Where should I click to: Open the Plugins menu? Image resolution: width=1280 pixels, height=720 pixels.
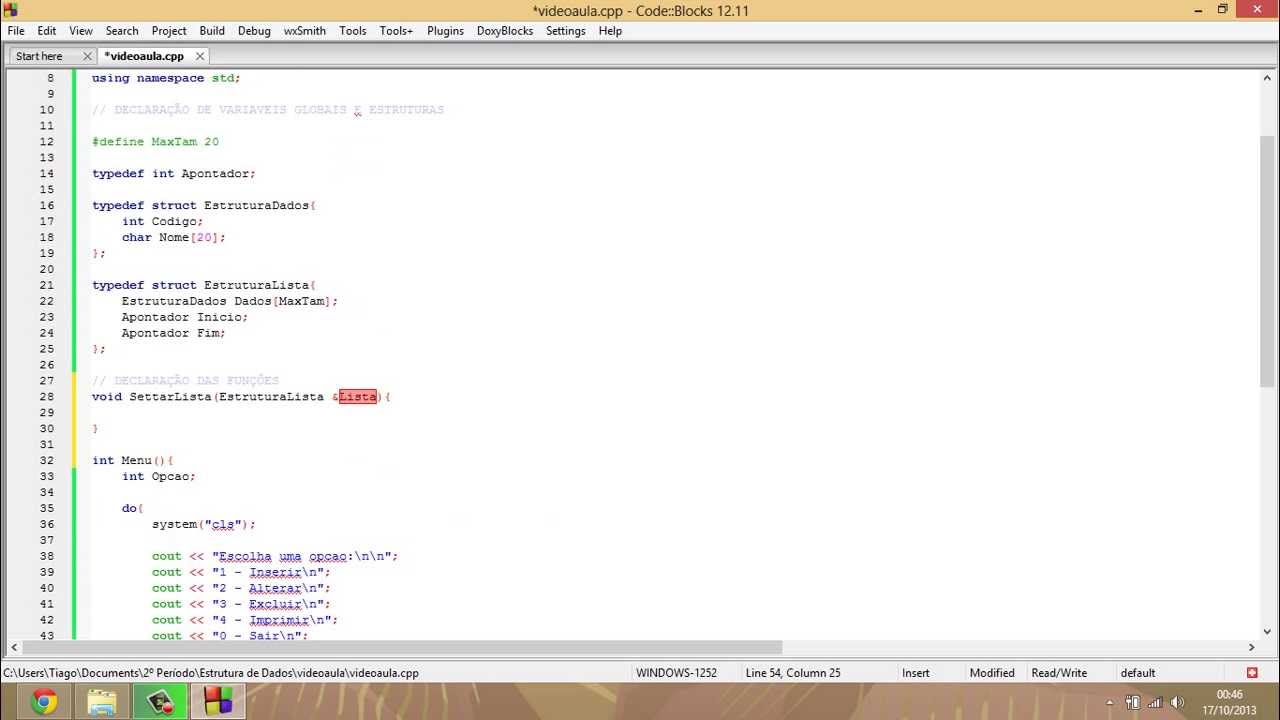[x=445, y=31]
